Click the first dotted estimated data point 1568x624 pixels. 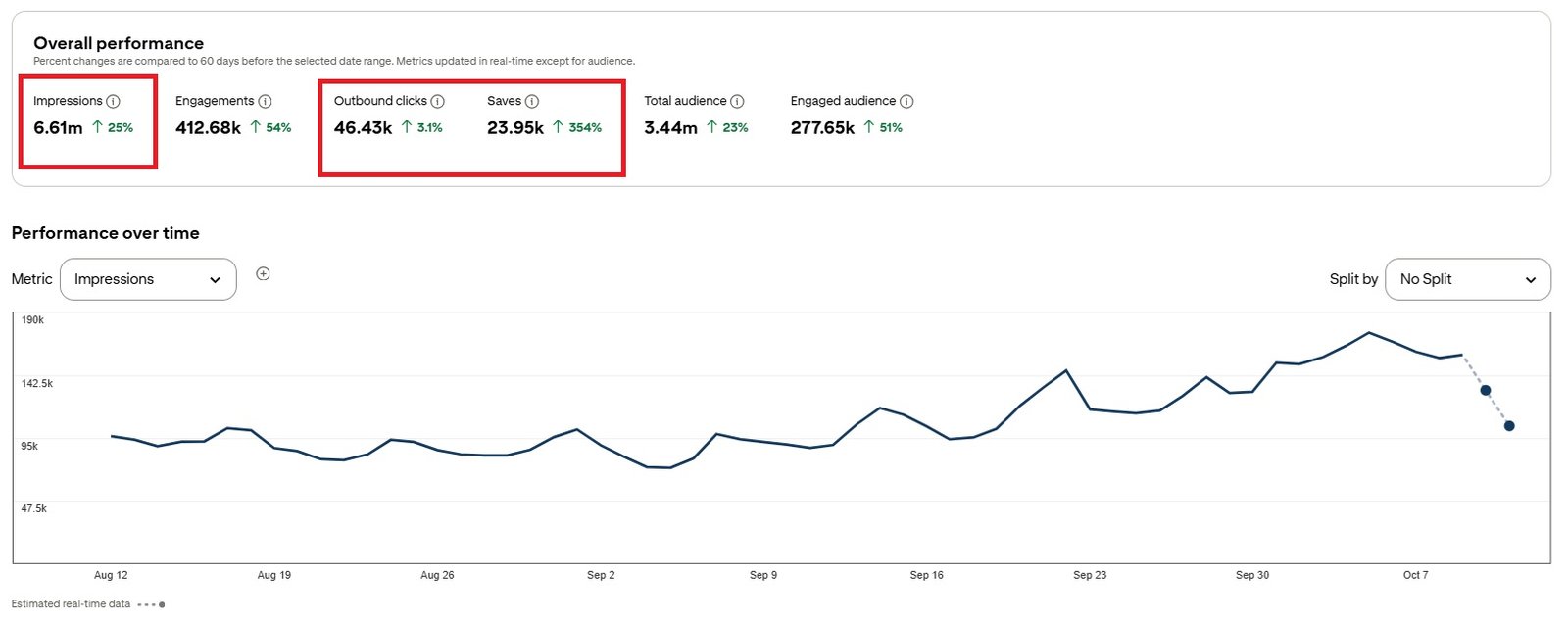tap(1485, 391)
